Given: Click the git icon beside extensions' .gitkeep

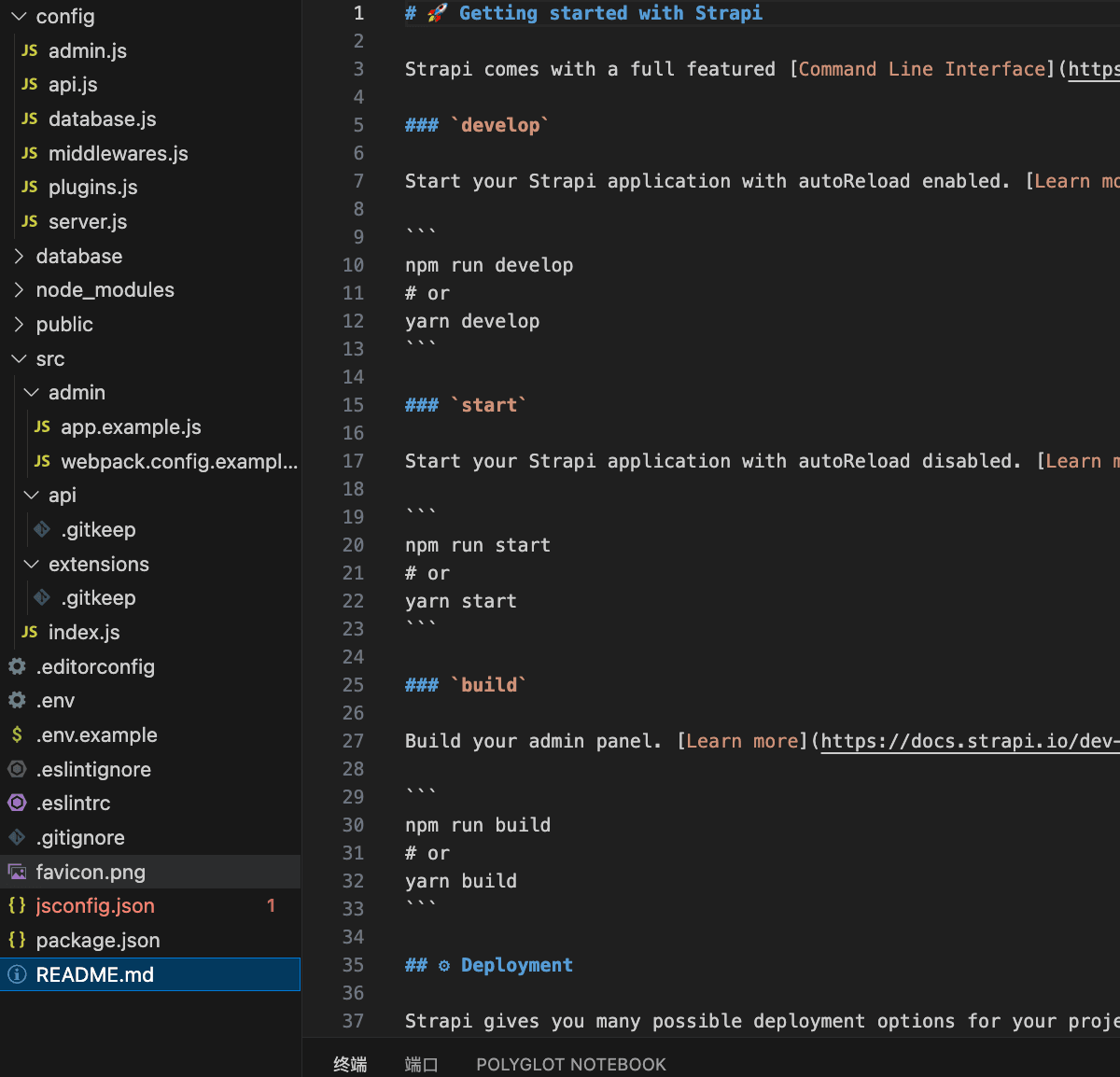Looking at the screenshot, I should [x=42, y=597].
